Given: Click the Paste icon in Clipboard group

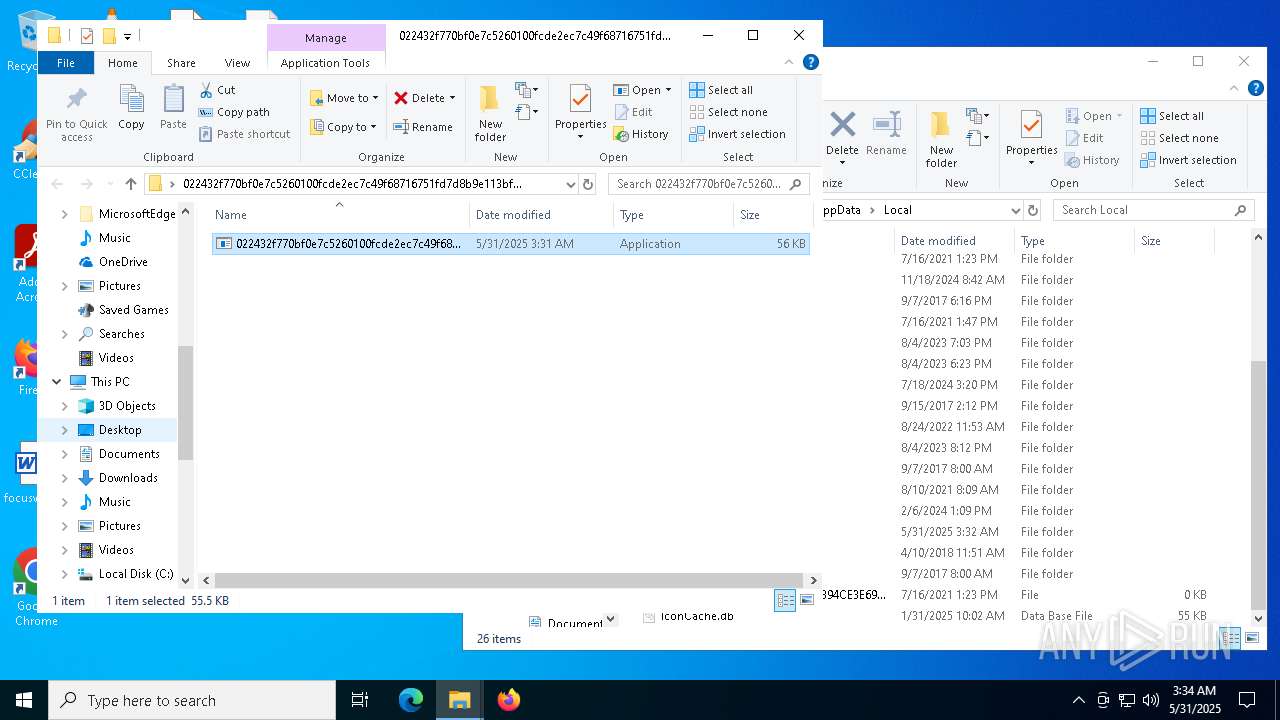Looking at the screenshot, I should click(x=173, y=108).
